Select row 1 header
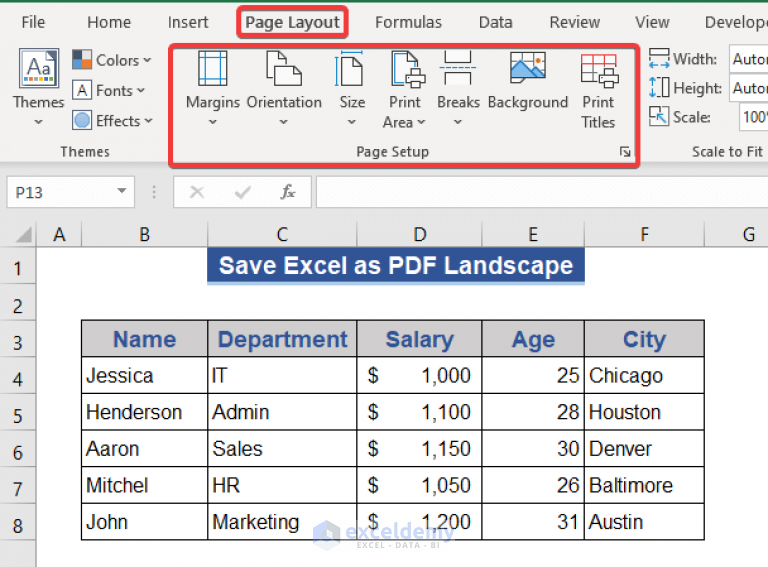 coord(18,268)
